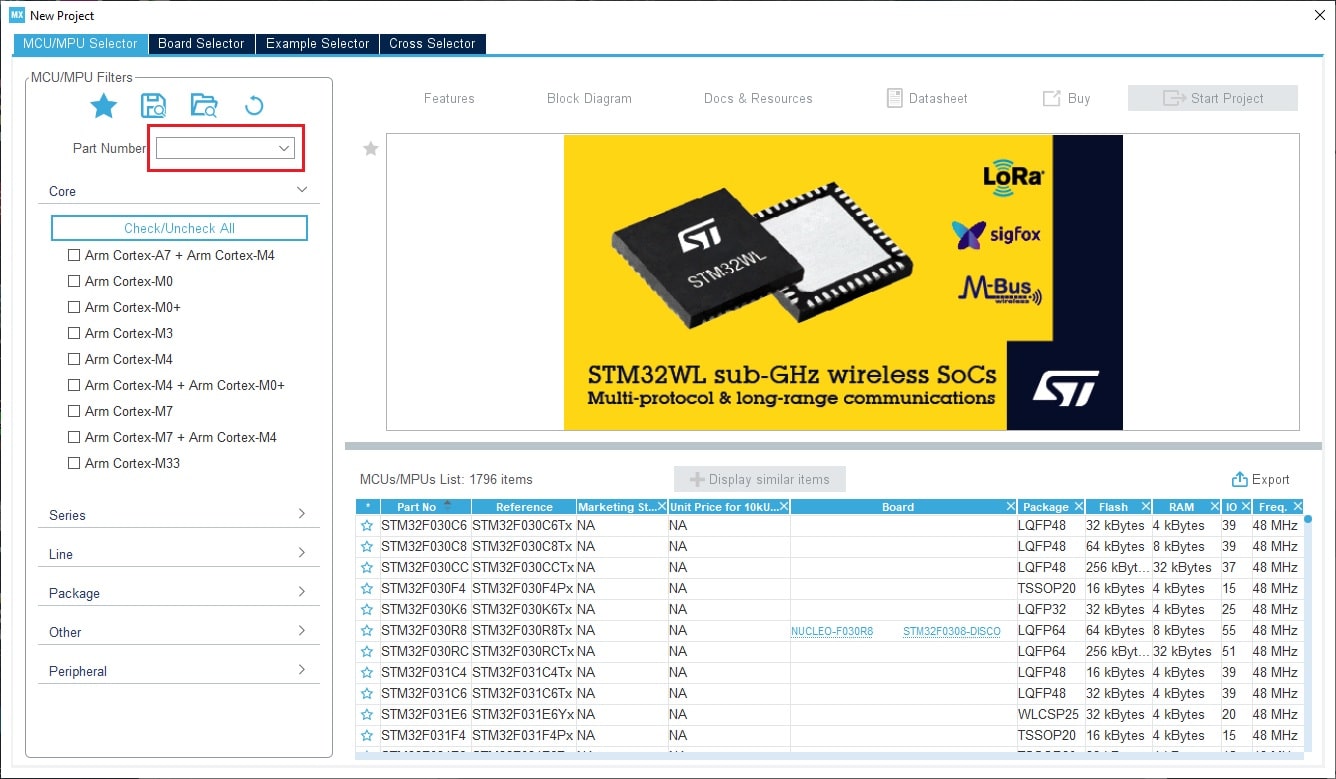Select the WLCSP25 package cell

click(x=1049, y=714)
